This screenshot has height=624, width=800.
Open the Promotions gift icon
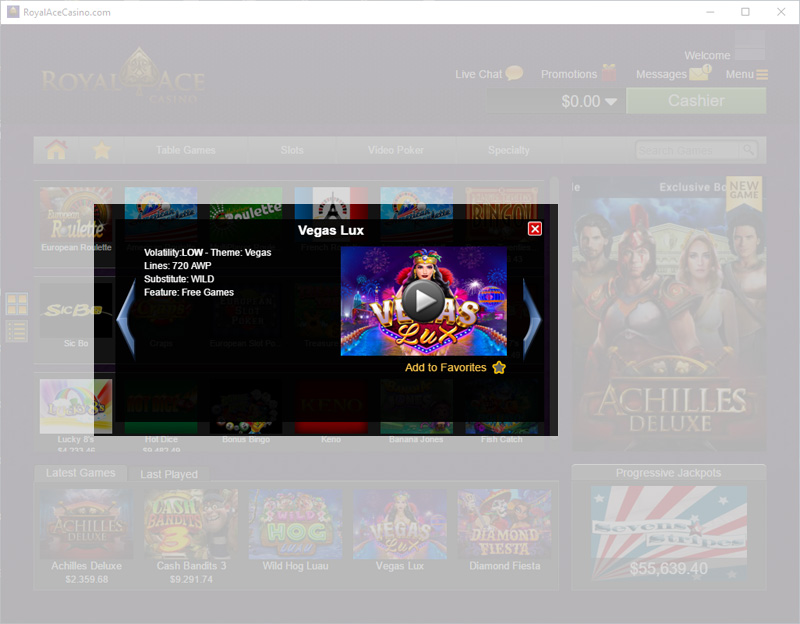pyautogui.click(x=609, y=73)
